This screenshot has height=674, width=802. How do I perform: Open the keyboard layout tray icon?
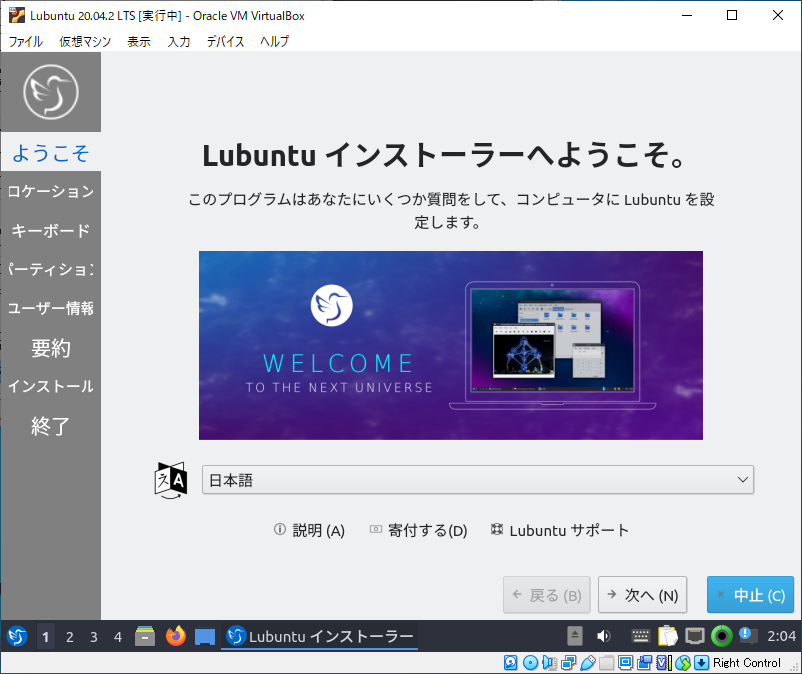[640, 636]
